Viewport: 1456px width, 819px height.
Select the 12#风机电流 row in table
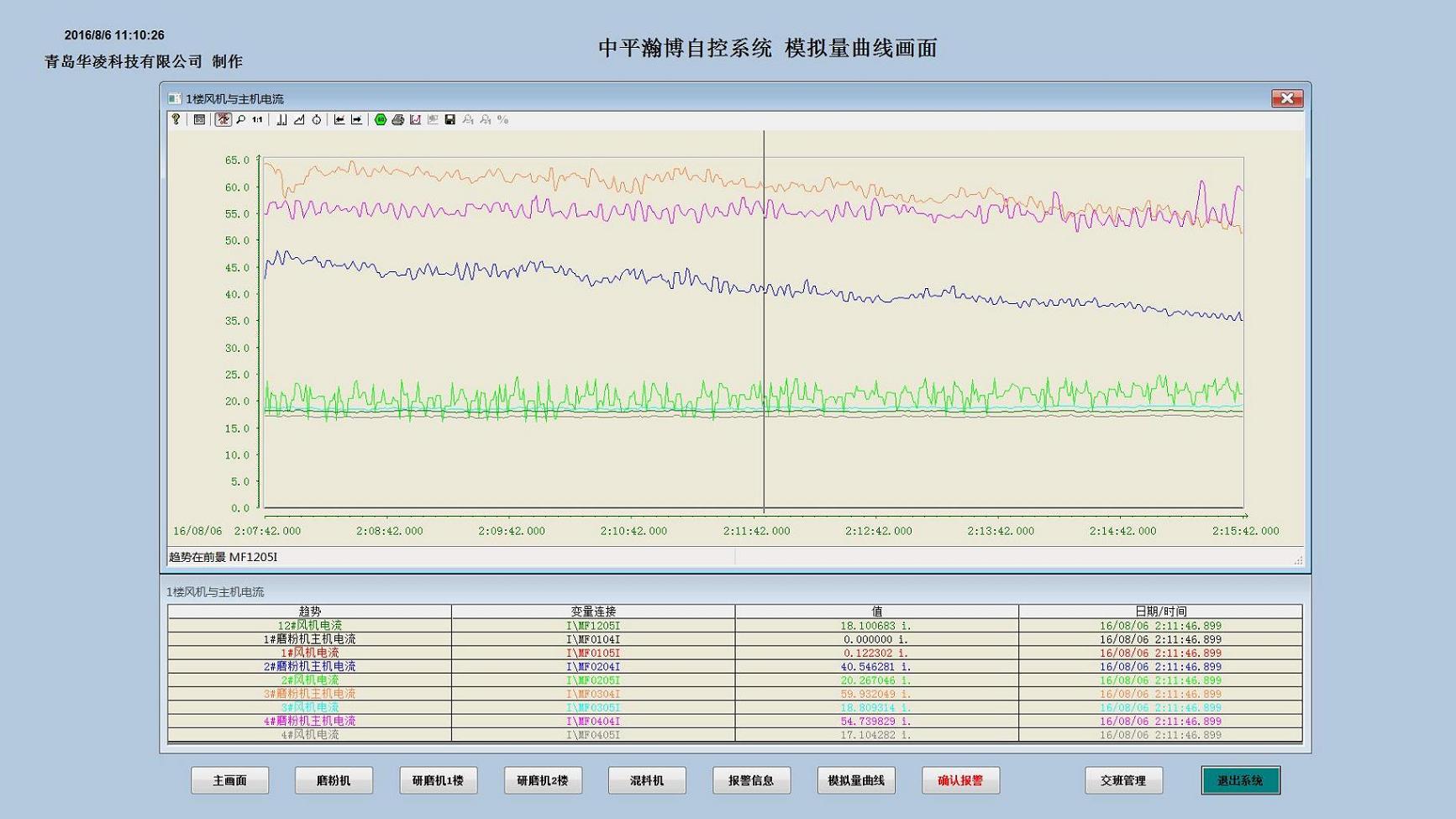(x=309, y=626)
